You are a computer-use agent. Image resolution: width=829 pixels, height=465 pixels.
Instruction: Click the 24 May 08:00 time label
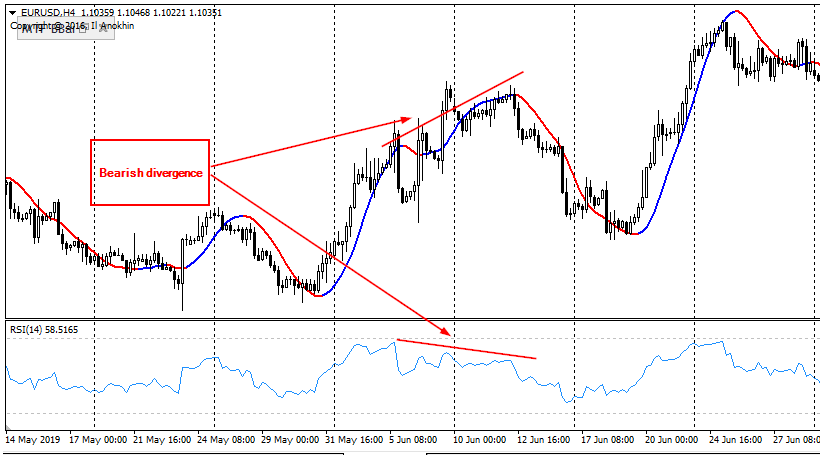tap(226, 438)
